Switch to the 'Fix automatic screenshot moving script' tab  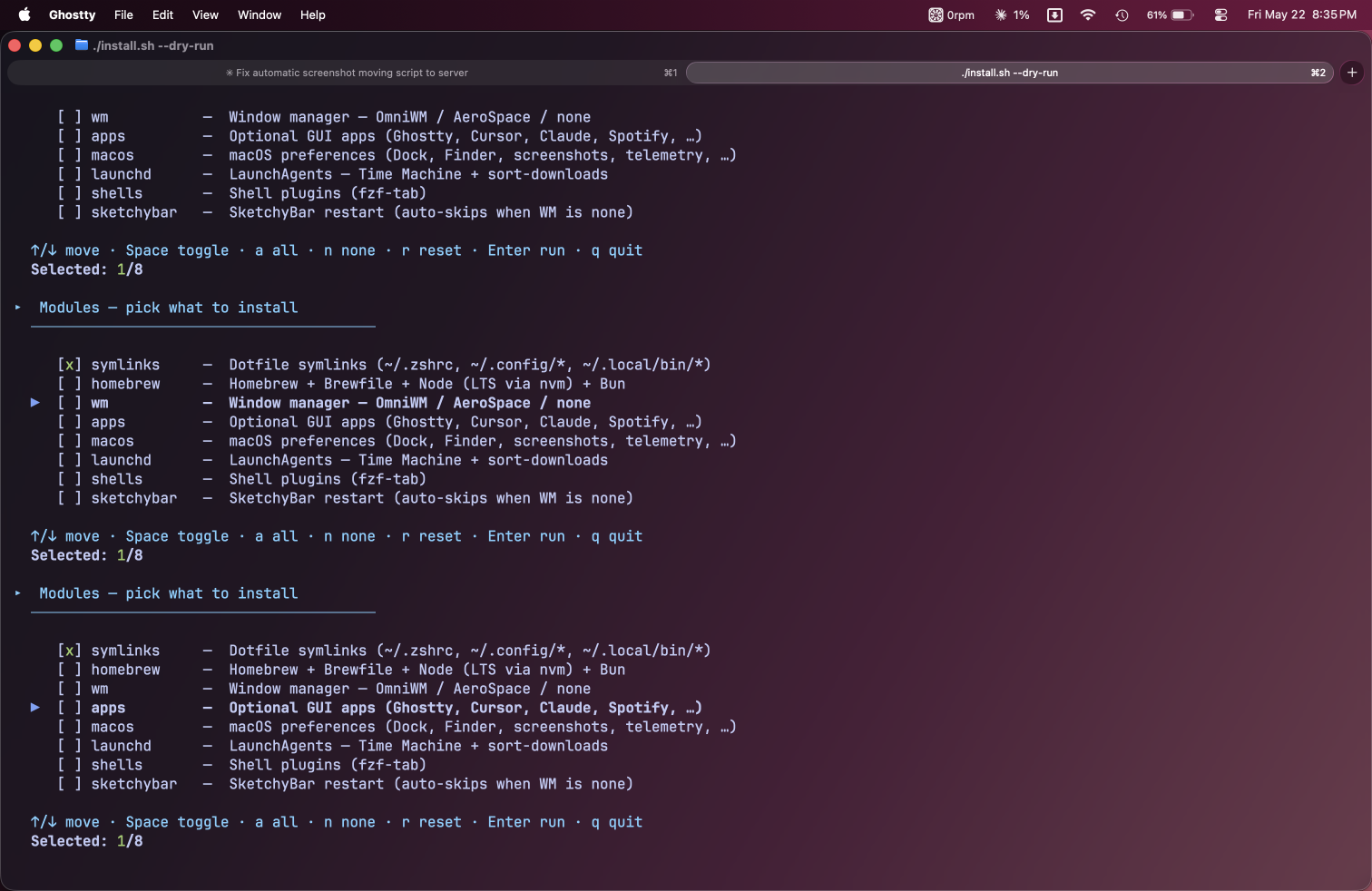pos(347,73)
